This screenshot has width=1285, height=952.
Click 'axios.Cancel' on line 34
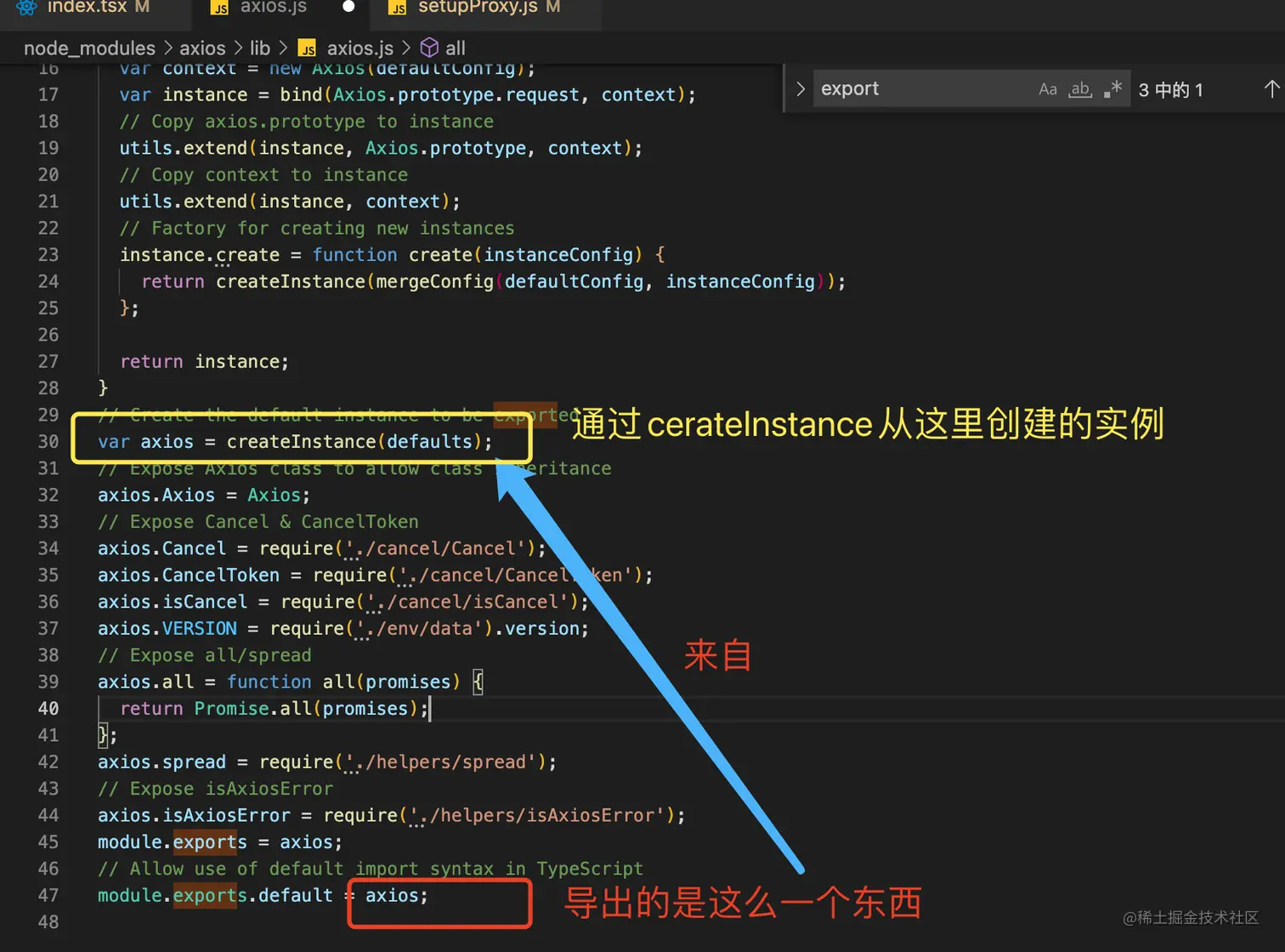coord(161,548)
